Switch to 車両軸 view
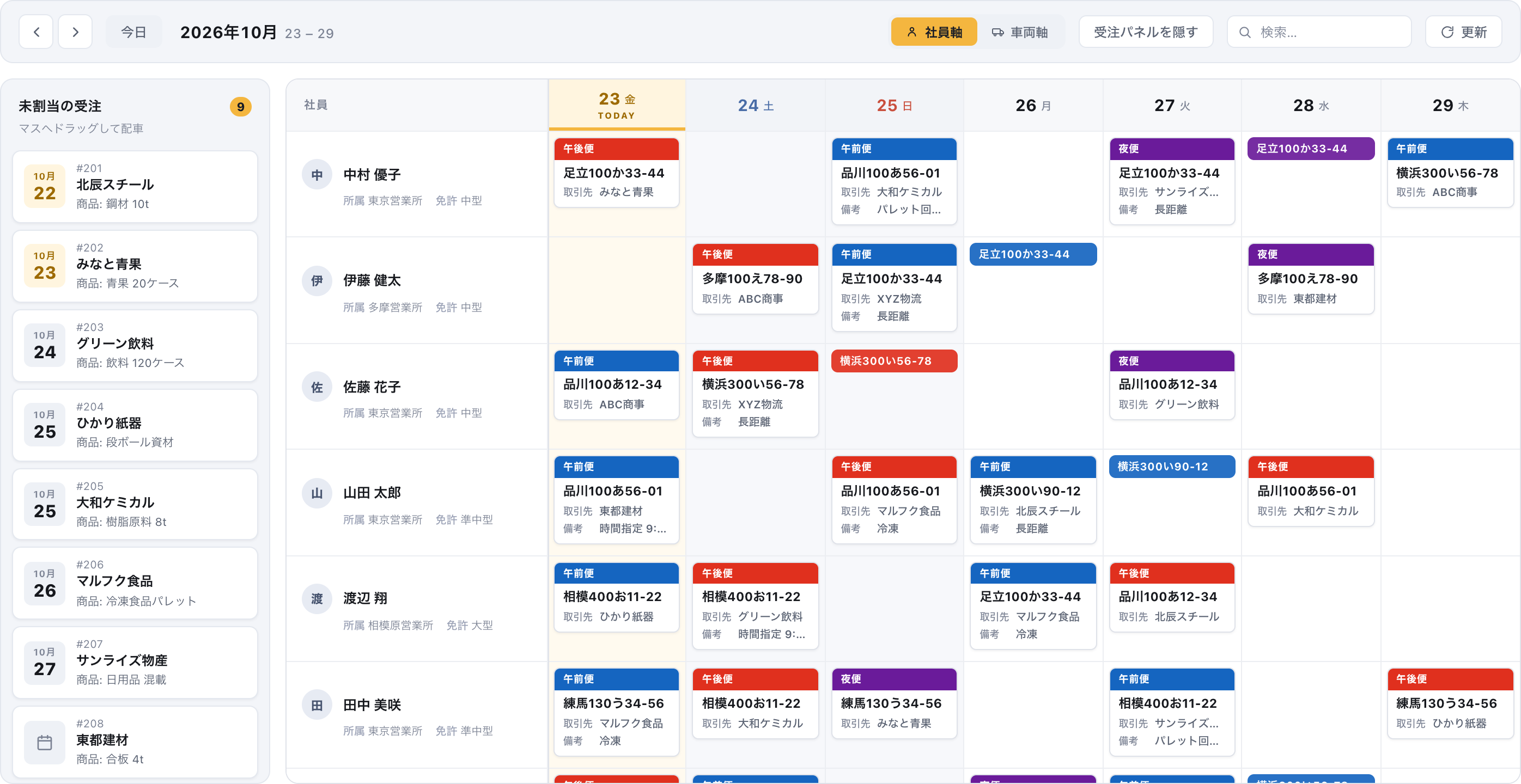 pyautogui.click(x=1020, y=32)
